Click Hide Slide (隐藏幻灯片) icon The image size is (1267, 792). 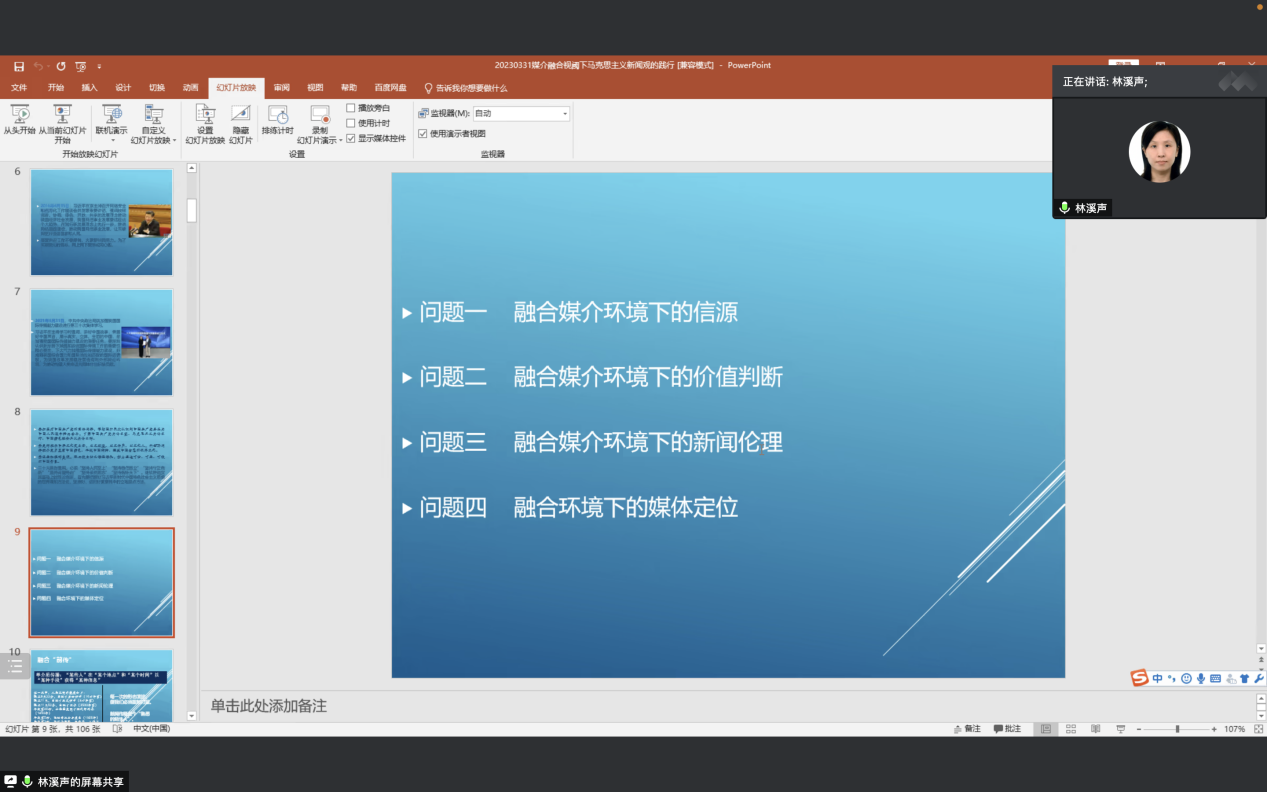[x=240, y=115]
